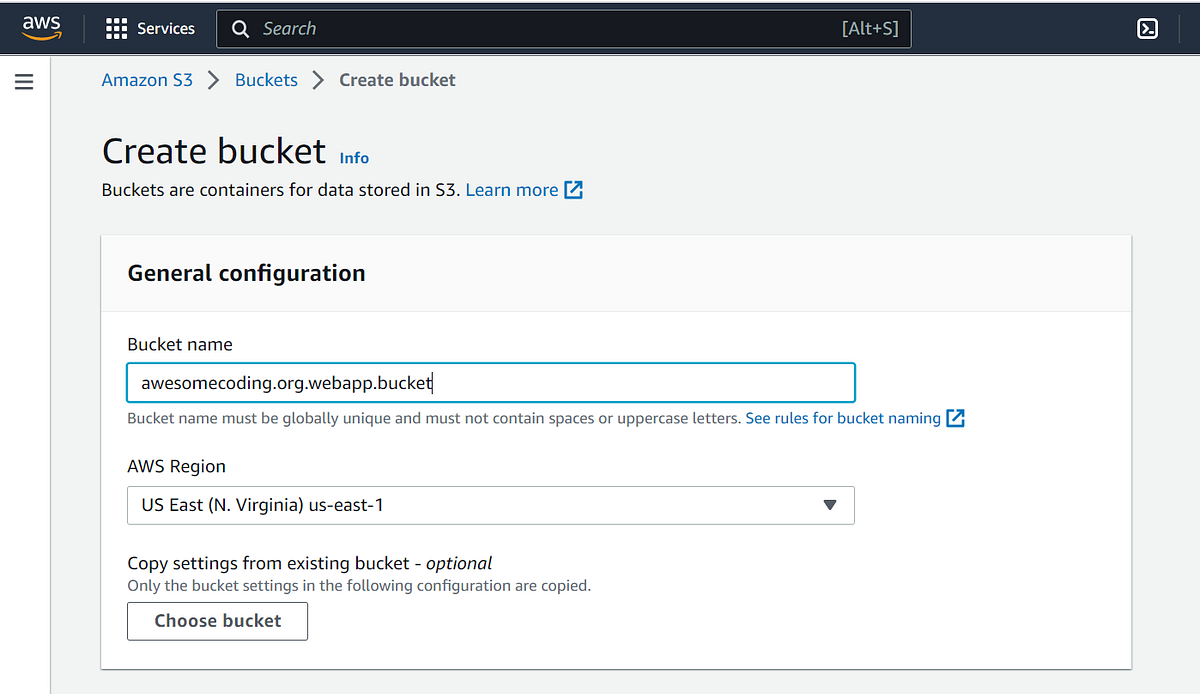Launch CloudShell using the terminal icon

coord(1147,28)
